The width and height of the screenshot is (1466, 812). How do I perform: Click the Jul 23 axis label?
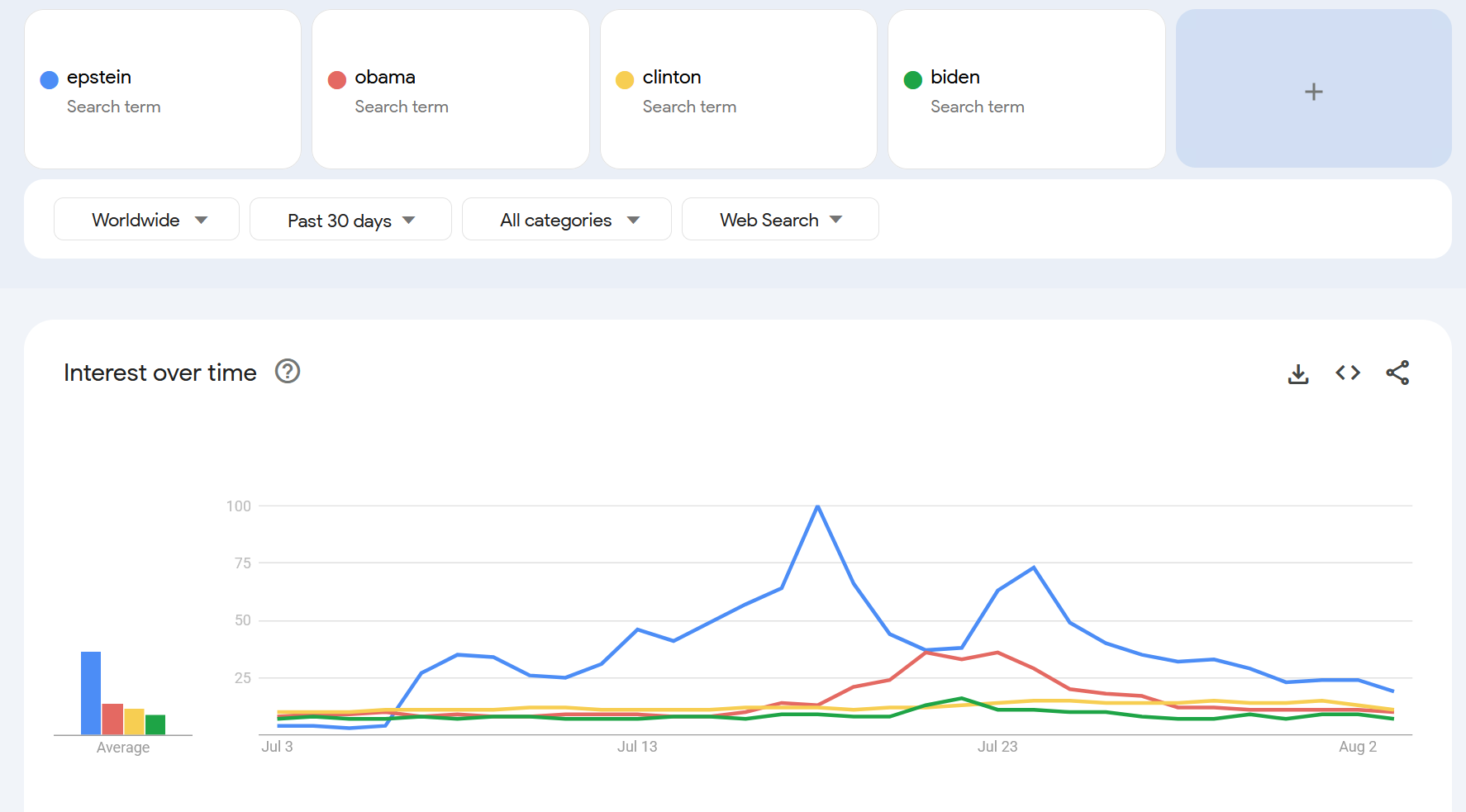[x=997, y=747]
